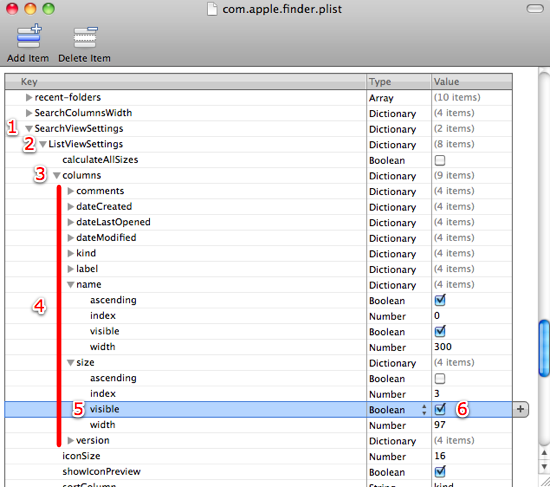
Task: Select the iconSize row
Action: click(259, 456)
